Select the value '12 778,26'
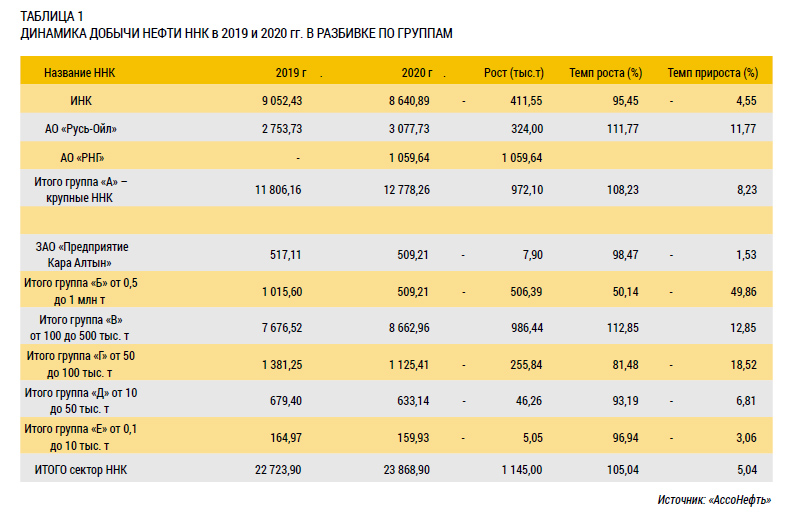 407,190
